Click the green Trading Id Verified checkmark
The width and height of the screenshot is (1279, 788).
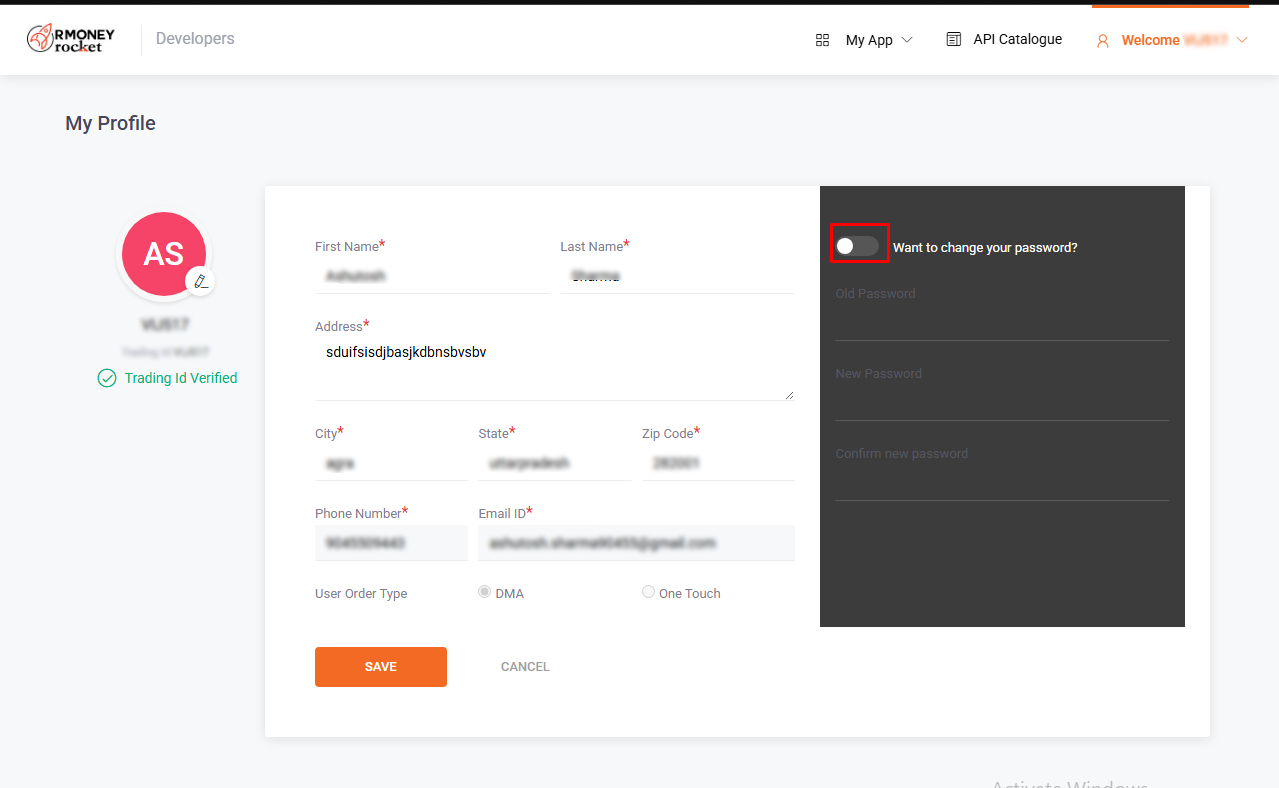coord(107,378)
